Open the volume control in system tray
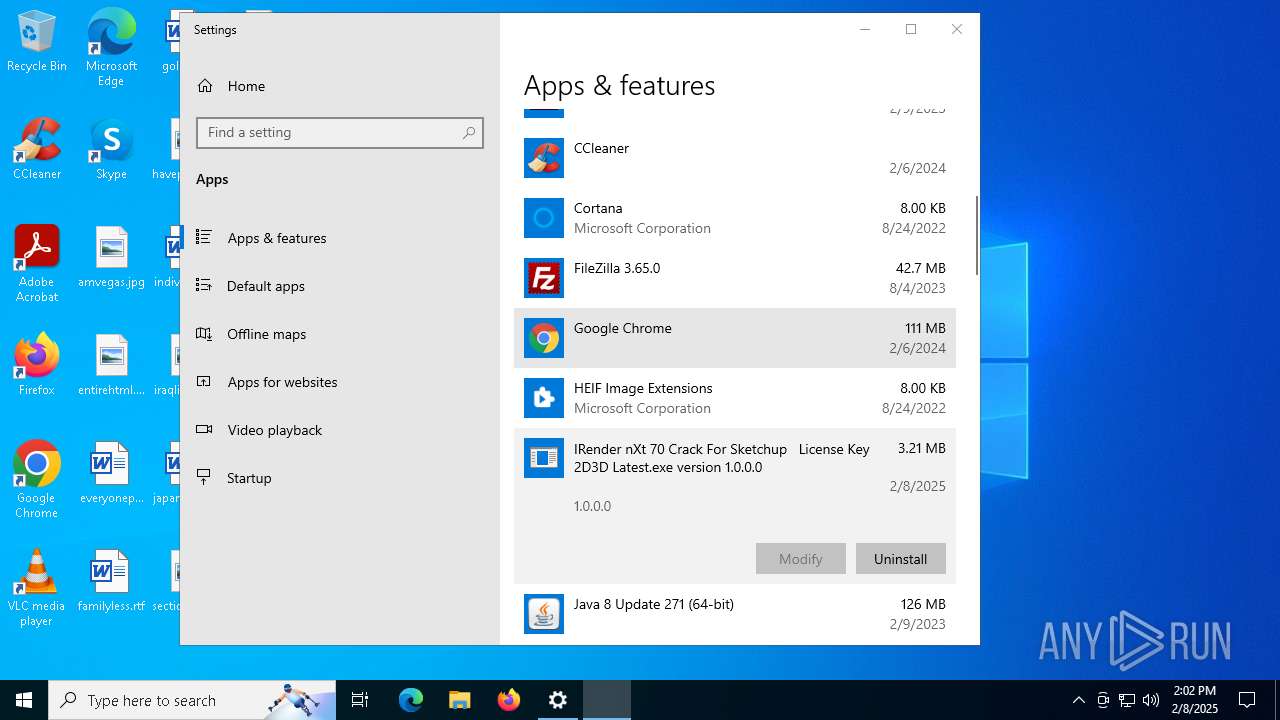Viewport: 1280px width, 720px height. coord(1151,700)
